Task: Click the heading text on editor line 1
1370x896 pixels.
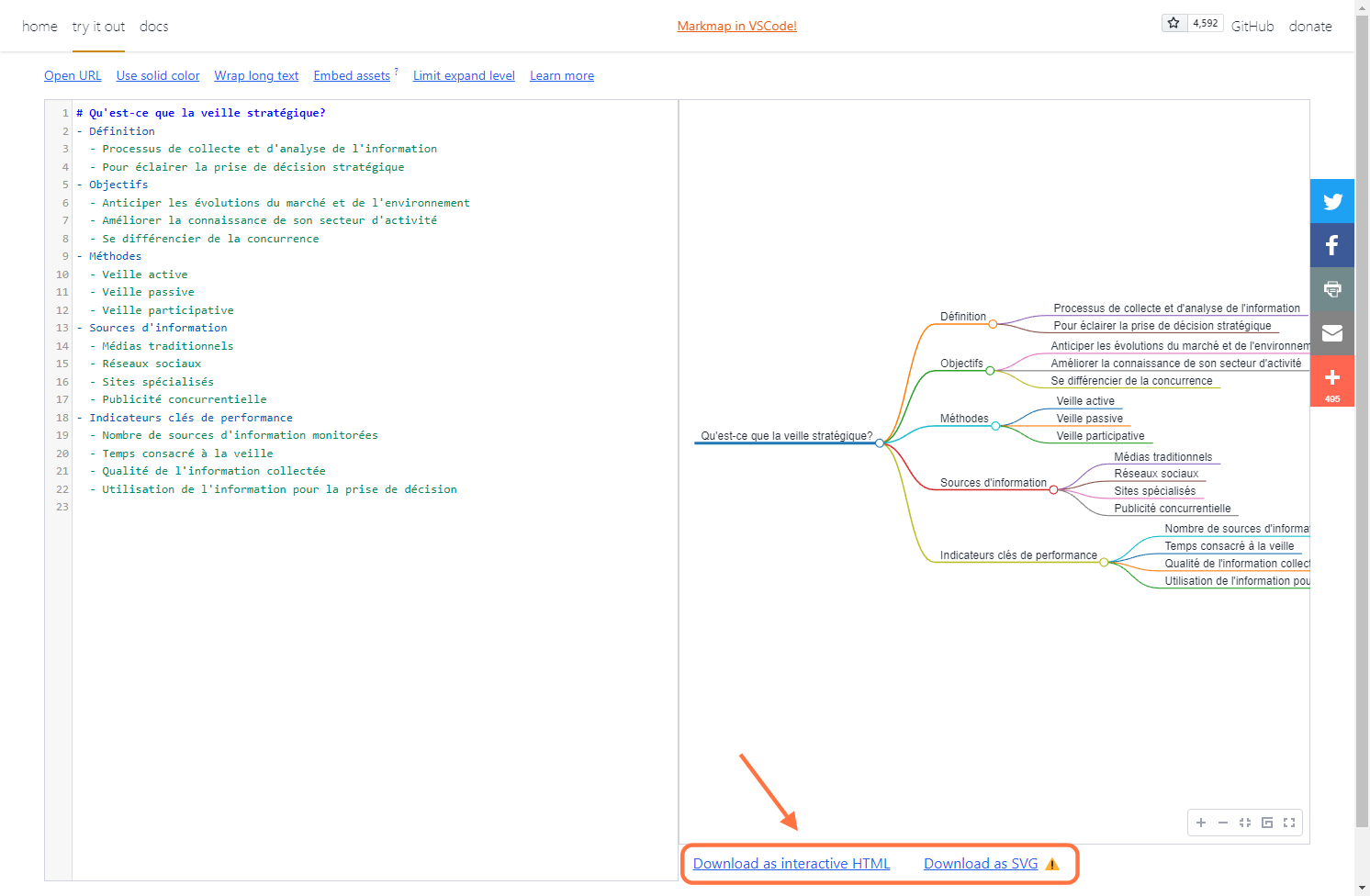Action: tap(201, 113)
